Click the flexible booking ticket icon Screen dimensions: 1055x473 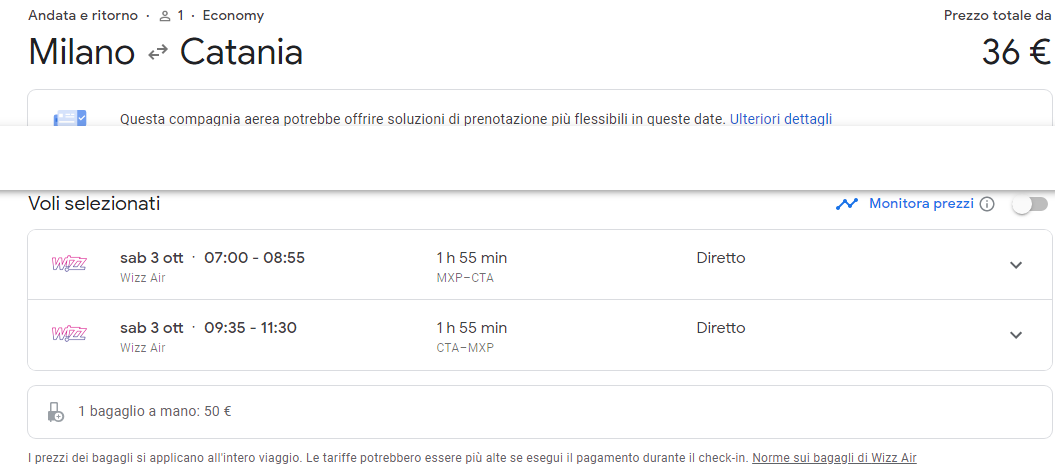pyautogui.click(x=69, y=119)
